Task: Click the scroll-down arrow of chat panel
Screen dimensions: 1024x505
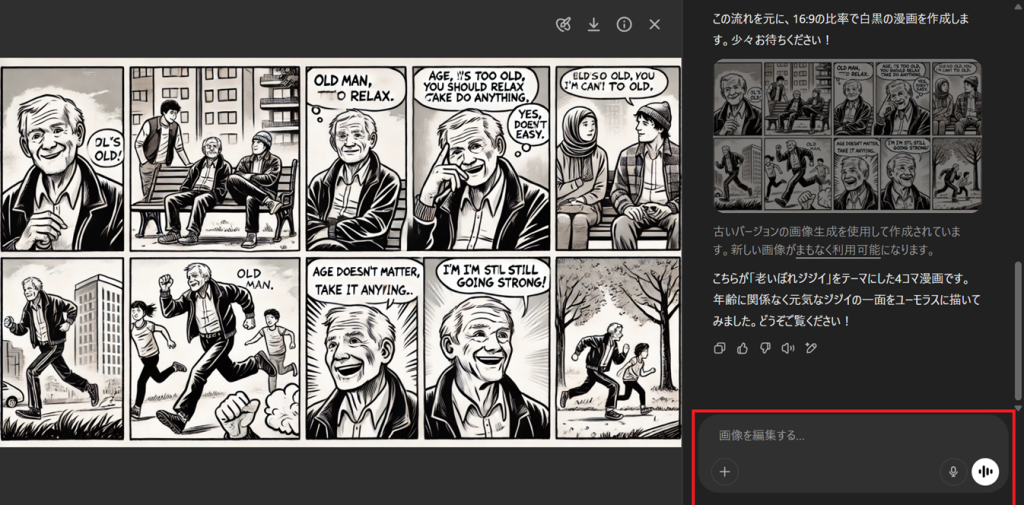Action: (x=1018, y=408)
